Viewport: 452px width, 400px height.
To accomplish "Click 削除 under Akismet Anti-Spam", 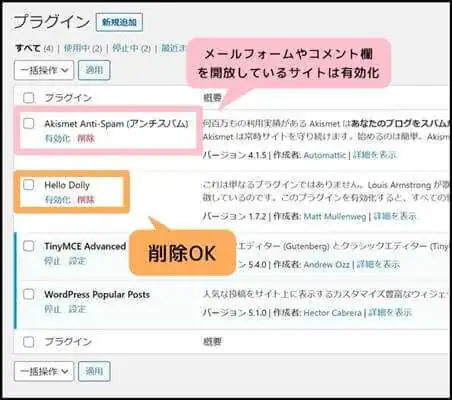I will tap(86, 138).
